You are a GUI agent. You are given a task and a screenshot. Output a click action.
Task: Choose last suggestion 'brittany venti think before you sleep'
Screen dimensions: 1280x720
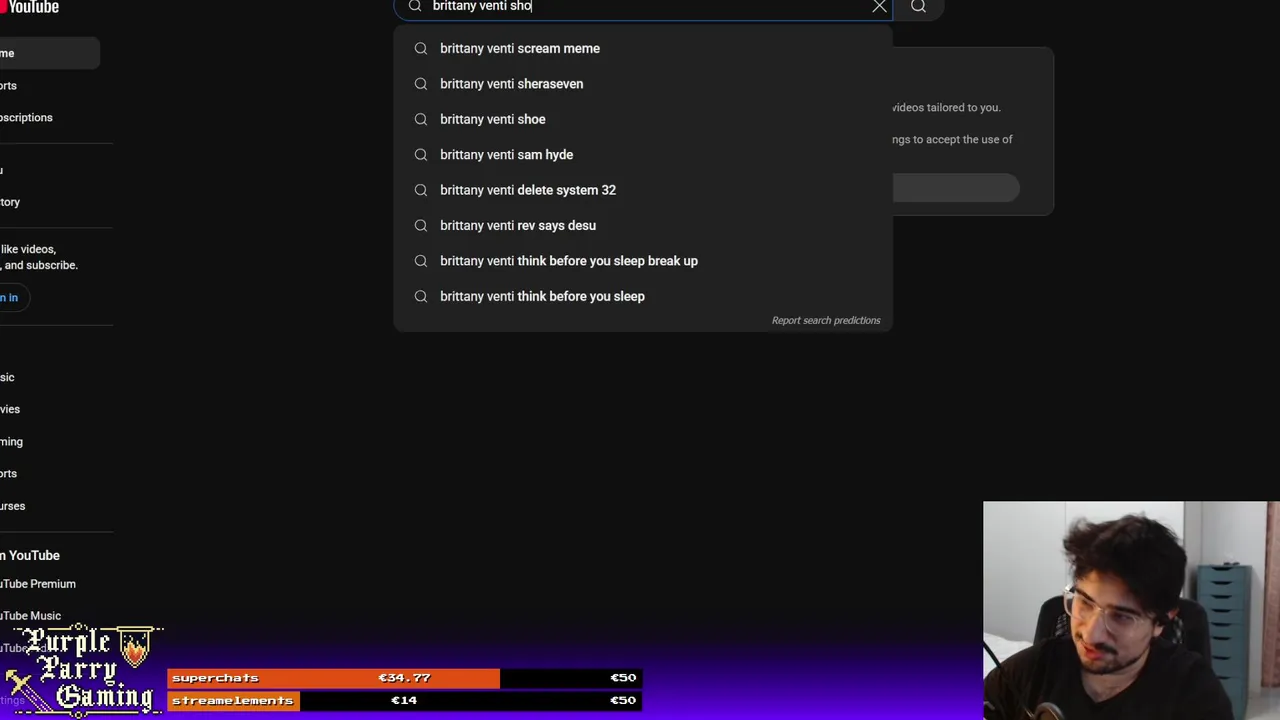click(x=643, y=296)
